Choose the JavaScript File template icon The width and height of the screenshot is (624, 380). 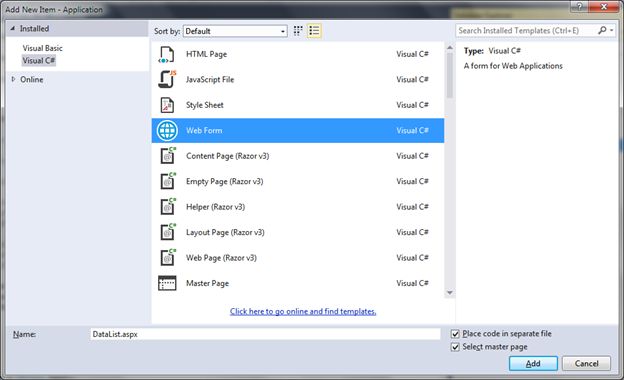[167, 79]
